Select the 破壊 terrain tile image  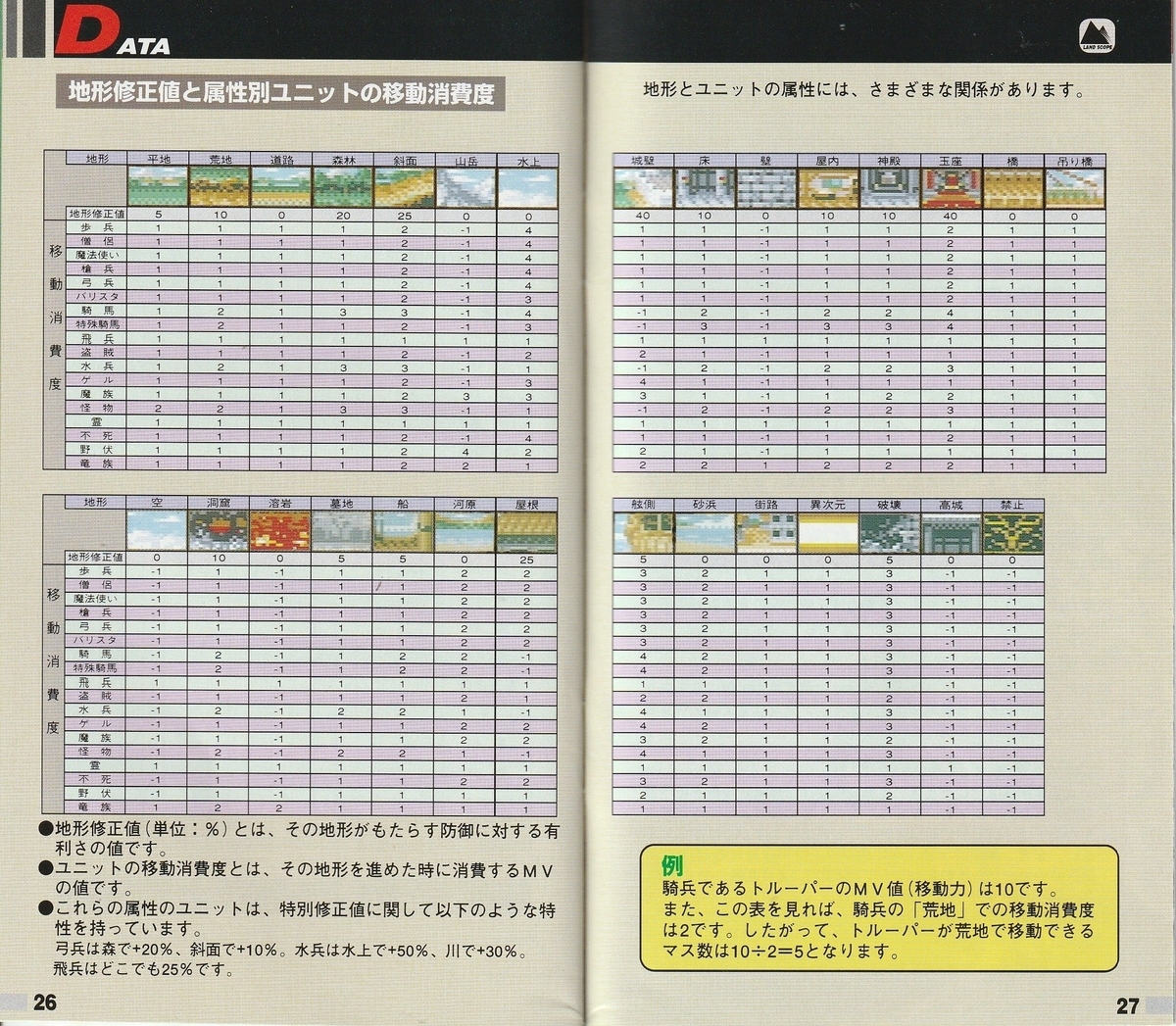coord(889,532)
